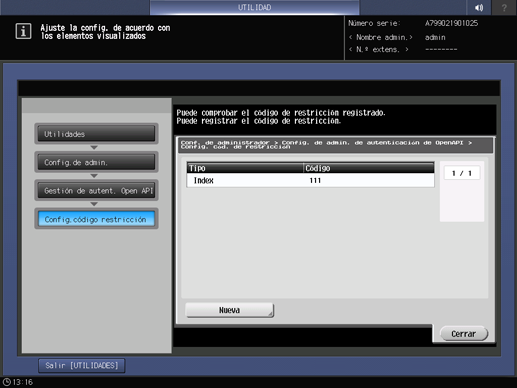Click the arrow below Config. de admin.
This screenshot has width=517, height=388.
(94, 176)
